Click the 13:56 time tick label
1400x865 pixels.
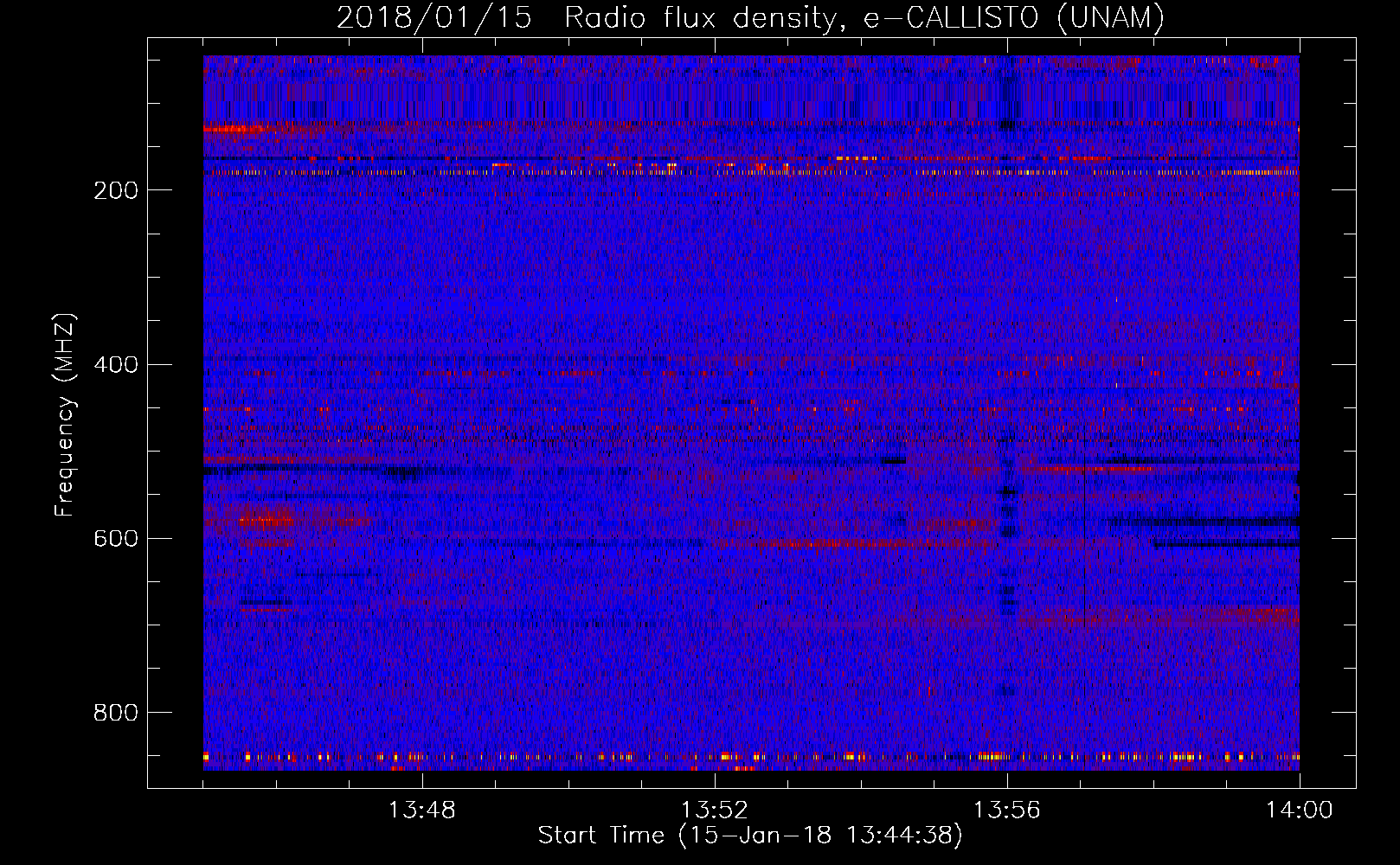(1007, 811)
